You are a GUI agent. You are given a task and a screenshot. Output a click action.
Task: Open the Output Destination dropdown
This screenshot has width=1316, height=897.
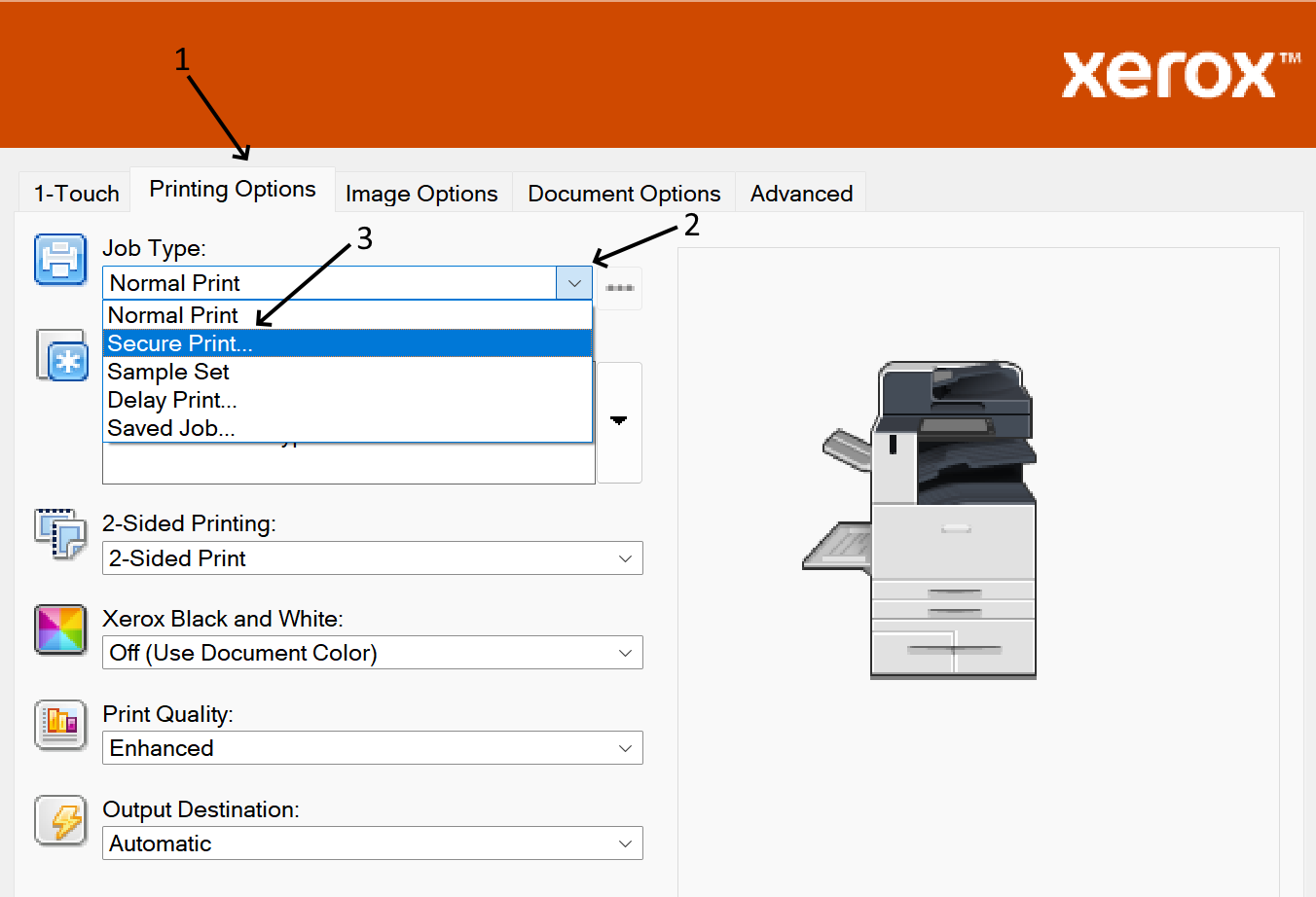coord(372,843)
